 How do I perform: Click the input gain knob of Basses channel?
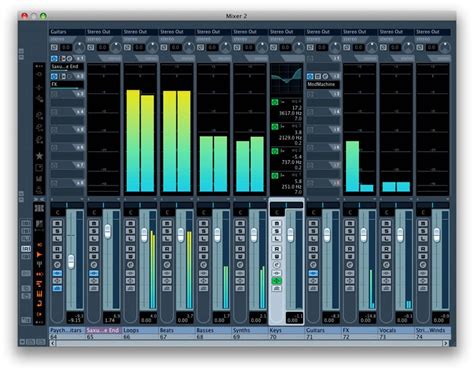[226, 47]
